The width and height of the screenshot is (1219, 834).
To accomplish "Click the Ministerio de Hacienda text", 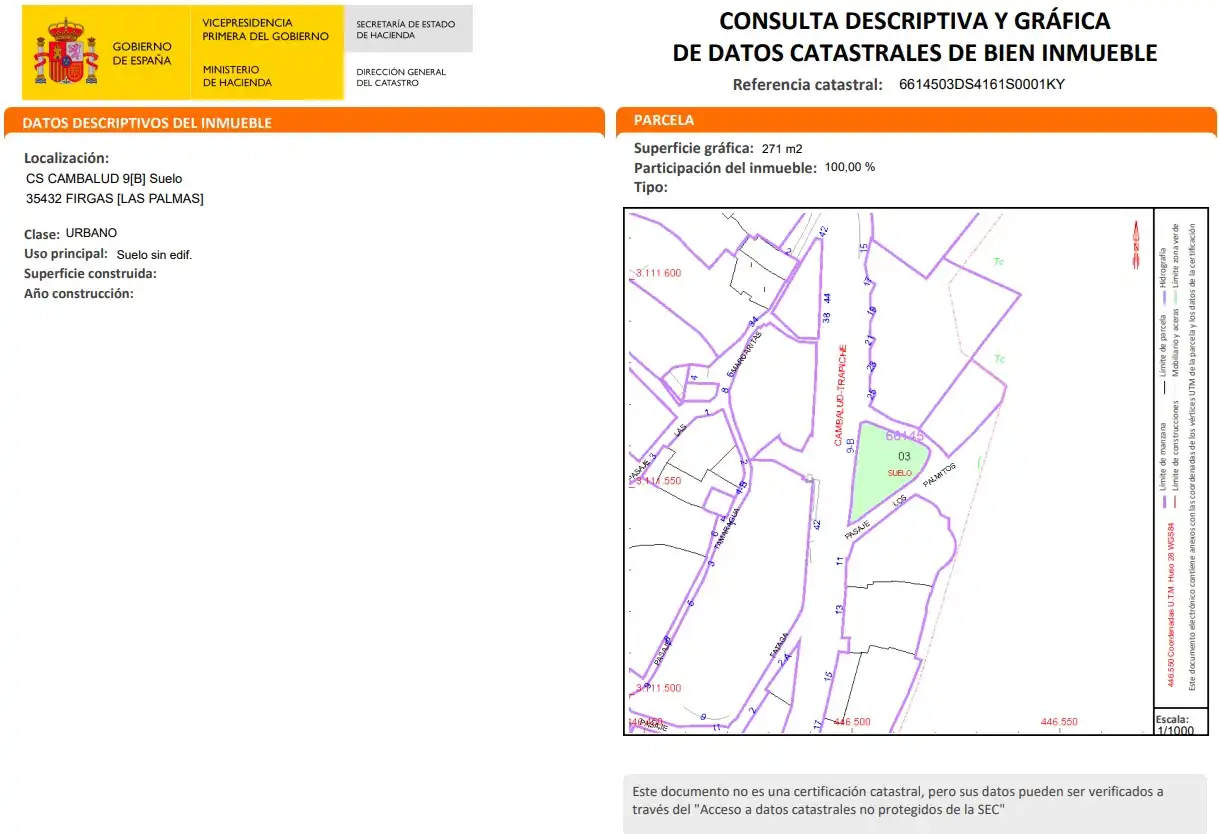I will coord(237,76).
